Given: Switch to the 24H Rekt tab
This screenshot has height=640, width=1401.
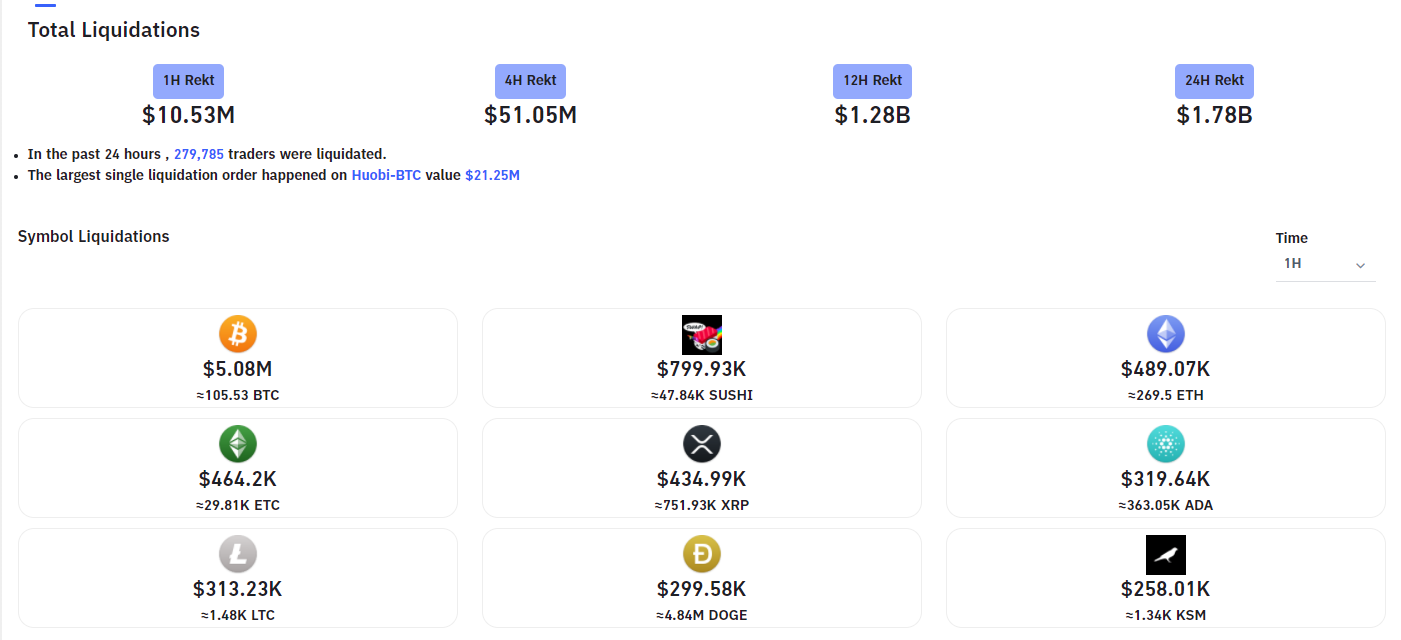Looking at the screenshot, I should [1214, 81].
